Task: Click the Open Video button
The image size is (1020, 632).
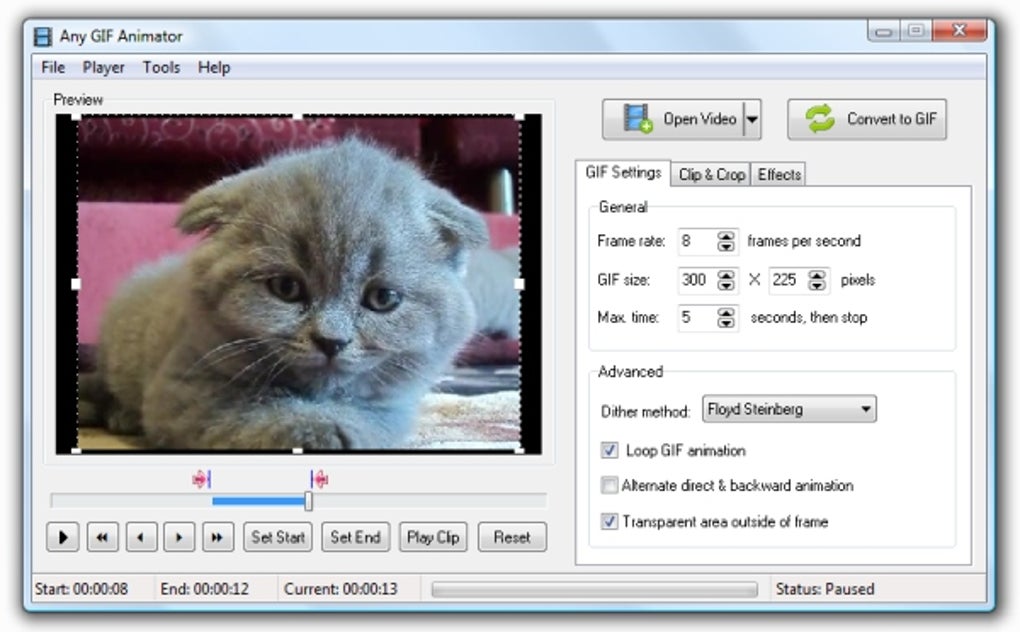Action: coord(673,119)
